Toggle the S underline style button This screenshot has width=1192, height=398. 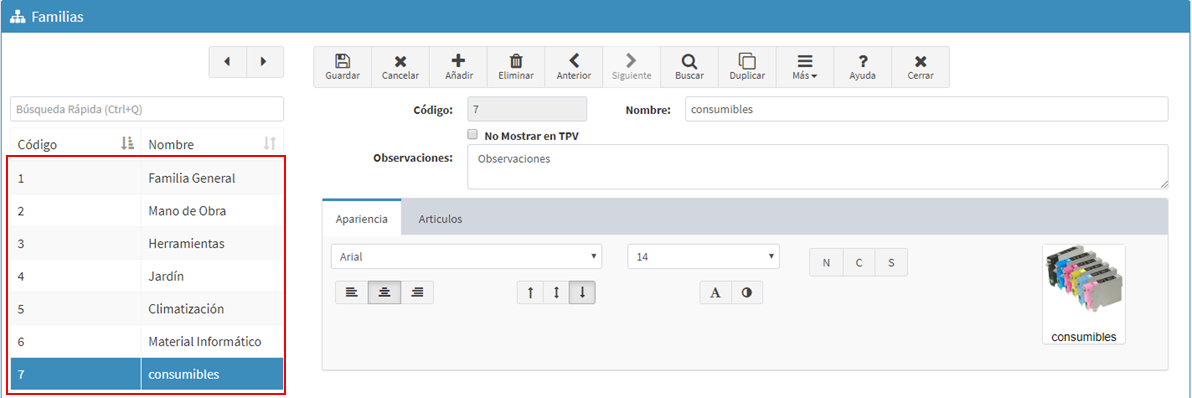pyautogui.click(x=892, y=262)
